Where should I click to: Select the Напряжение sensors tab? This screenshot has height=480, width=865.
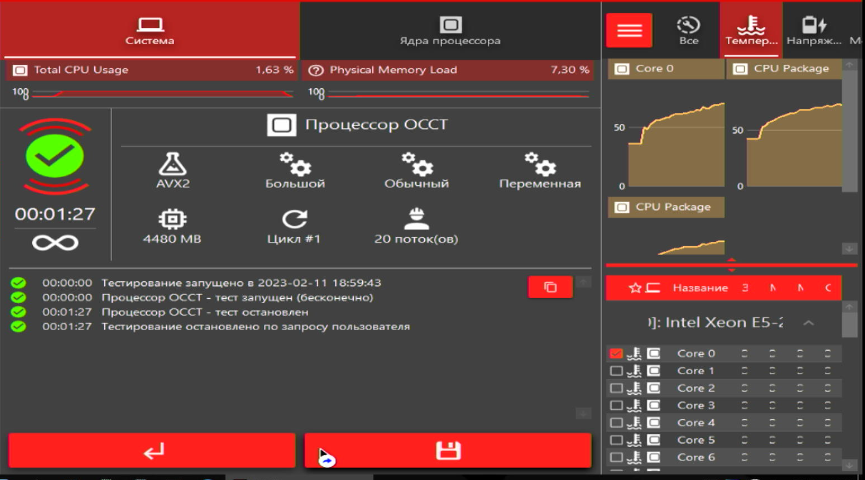814,30
